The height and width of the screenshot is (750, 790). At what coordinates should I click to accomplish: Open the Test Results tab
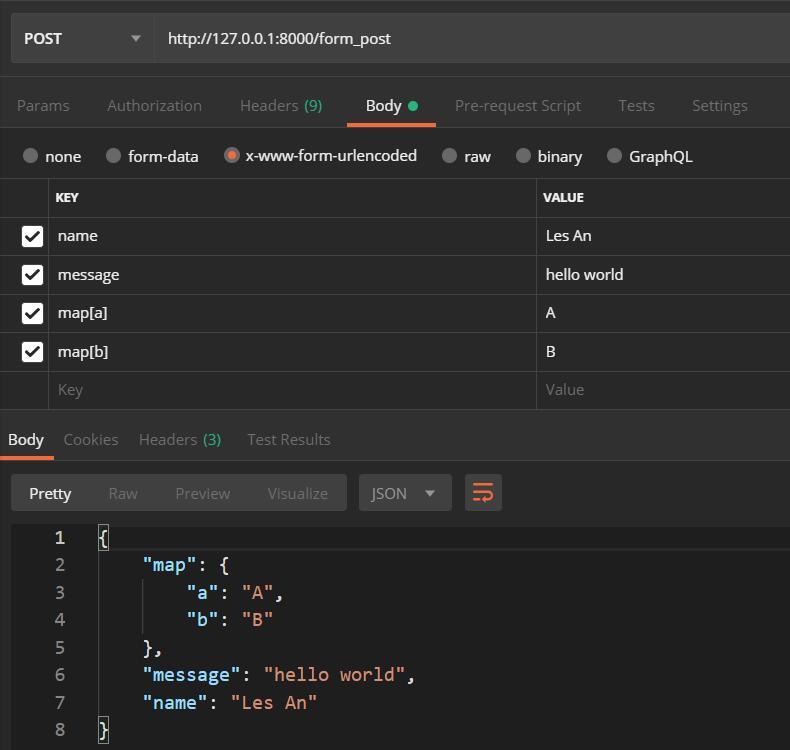[289, 440]
